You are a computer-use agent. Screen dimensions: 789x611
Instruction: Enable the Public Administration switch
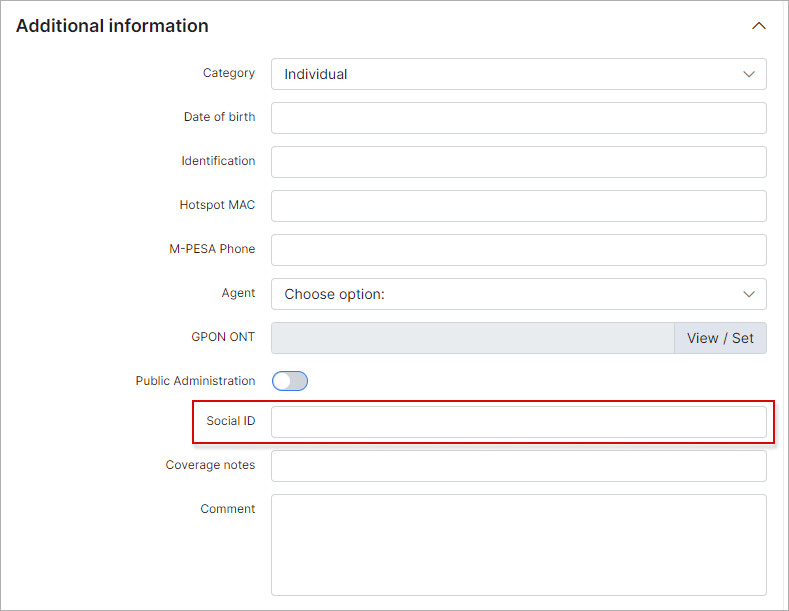point(290,381)
